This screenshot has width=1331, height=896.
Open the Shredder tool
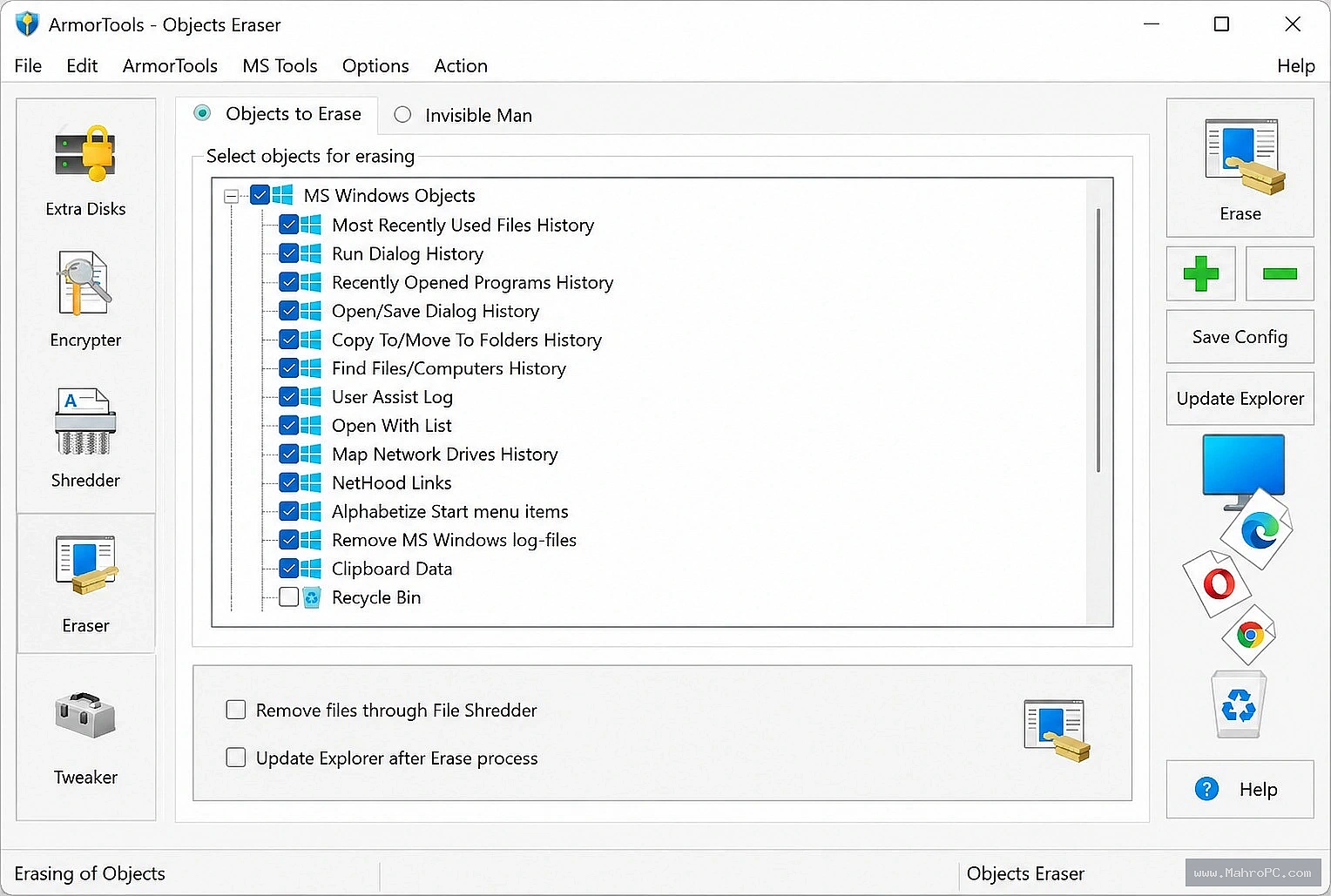pos(85,438)
